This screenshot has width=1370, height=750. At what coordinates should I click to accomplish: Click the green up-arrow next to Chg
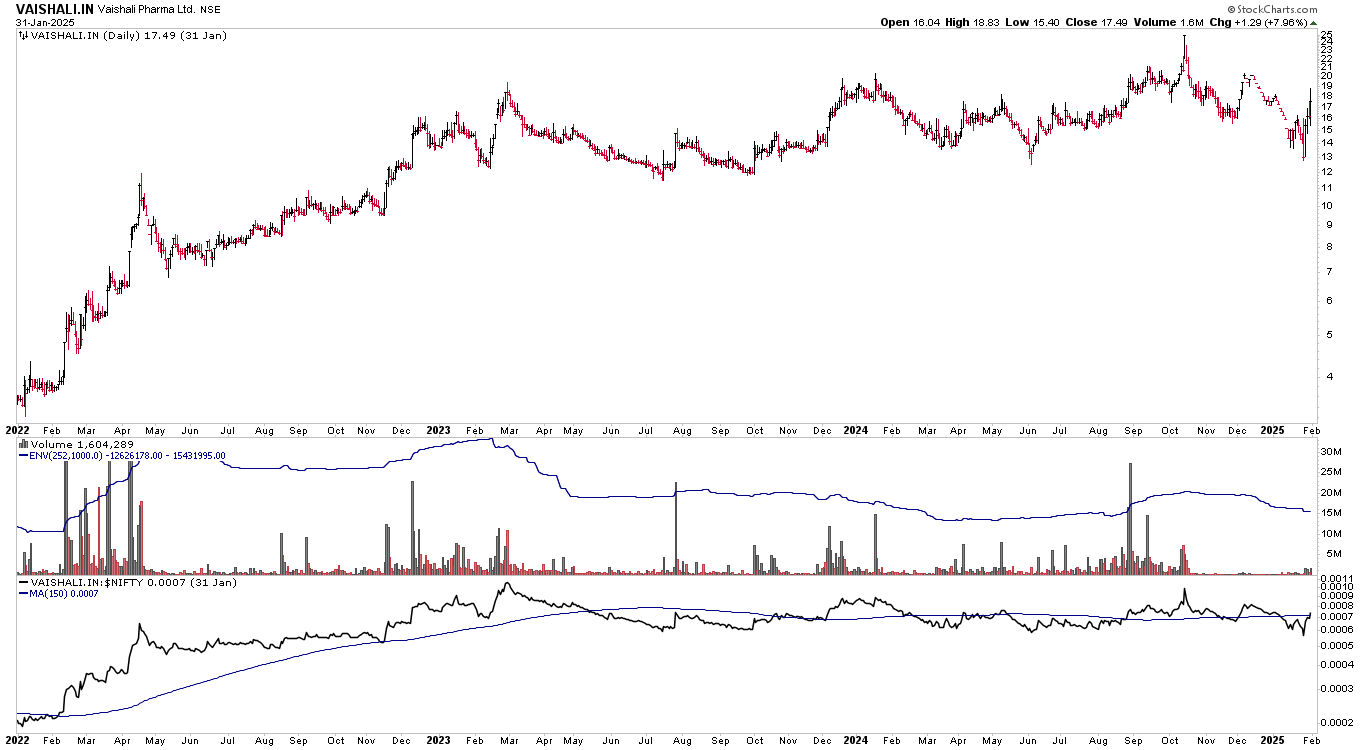(x=1314, y=23)
